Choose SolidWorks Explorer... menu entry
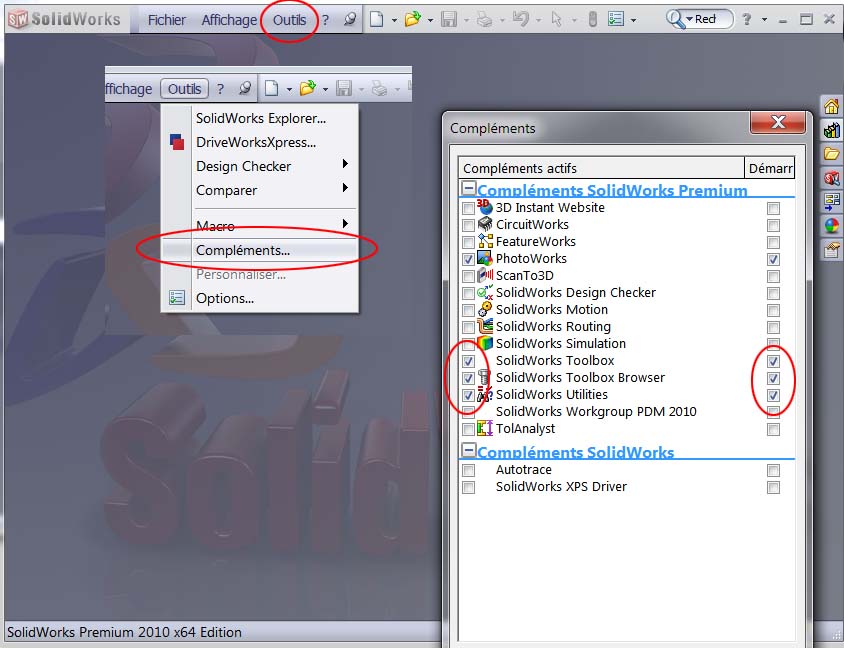844x648 pixels. [260, 118]
